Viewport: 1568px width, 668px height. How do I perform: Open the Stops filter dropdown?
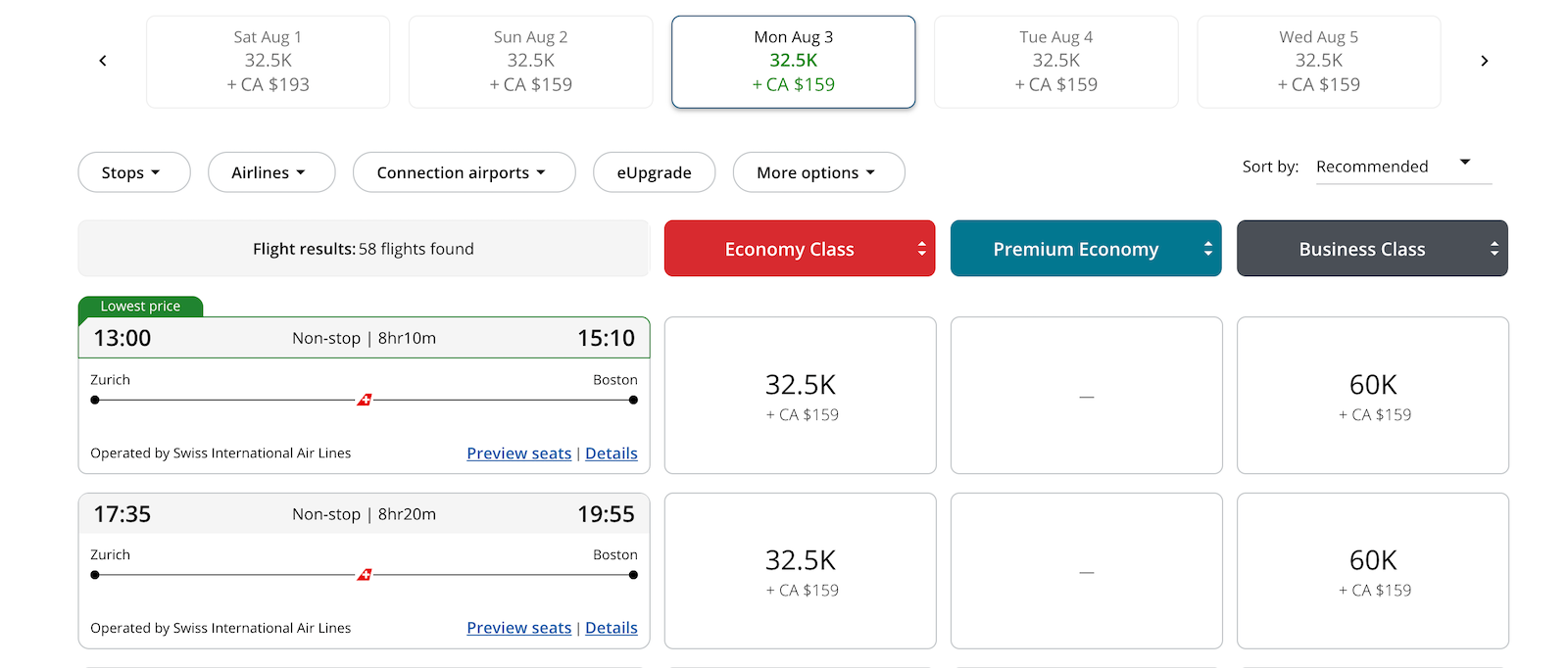[134, 172]
